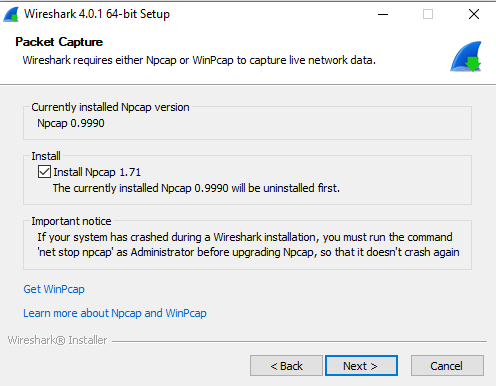
Task: Click the large shark fin installer logo
Action: [x=466, y=56]
